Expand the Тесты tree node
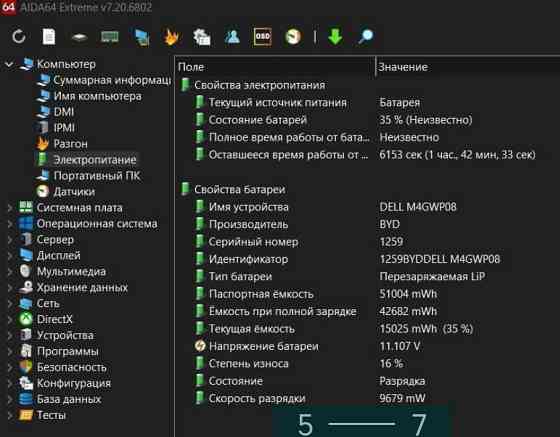 coord(10,415)
